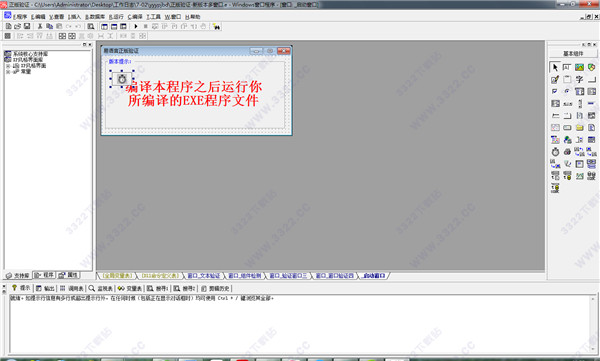600x361 pixels.
Task: Switch to the 支持库 panel tab
Action: click(x=18, y=275)
